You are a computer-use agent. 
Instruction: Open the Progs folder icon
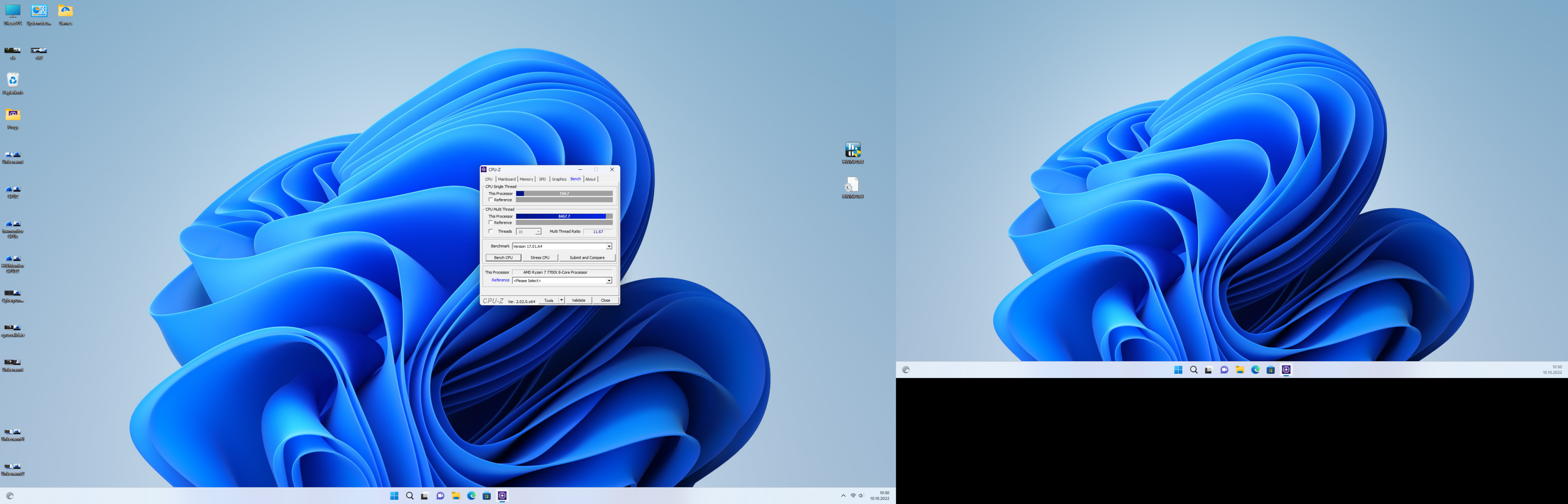click(13, 115)
